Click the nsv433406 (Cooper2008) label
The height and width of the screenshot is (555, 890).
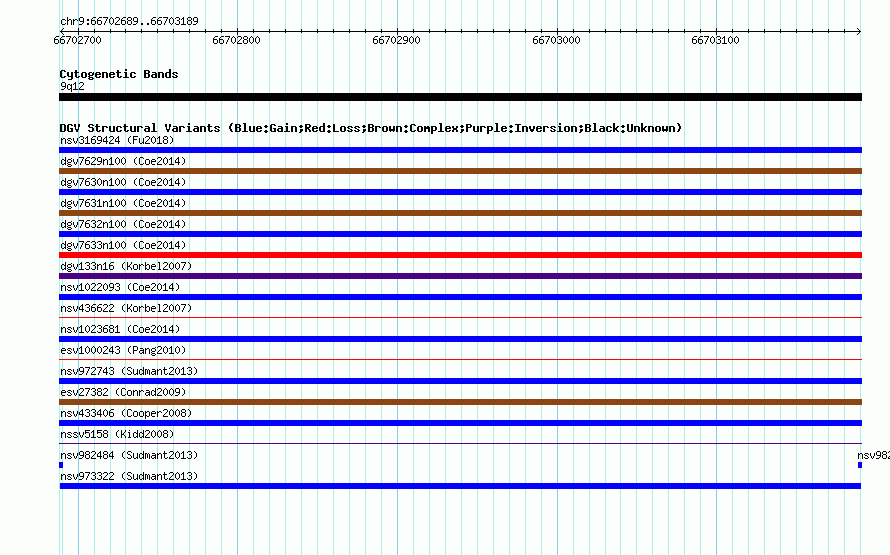pyautogui.click(x=126, y=413)
